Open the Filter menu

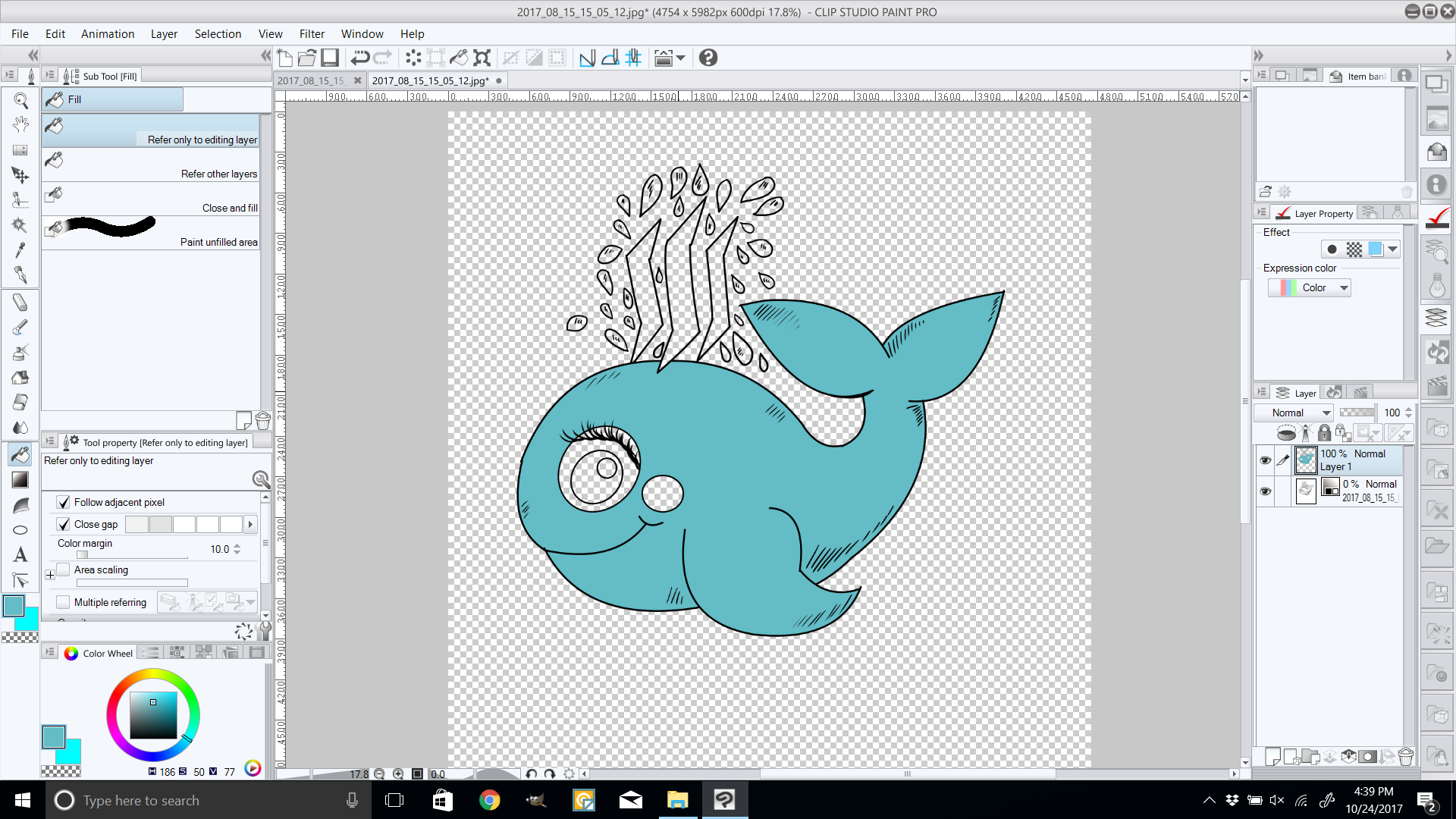click(x=312, y=33)
